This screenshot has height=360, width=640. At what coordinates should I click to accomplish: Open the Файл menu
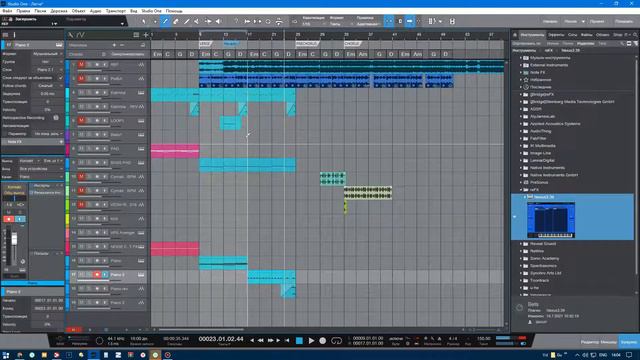(x=7, y=11)
